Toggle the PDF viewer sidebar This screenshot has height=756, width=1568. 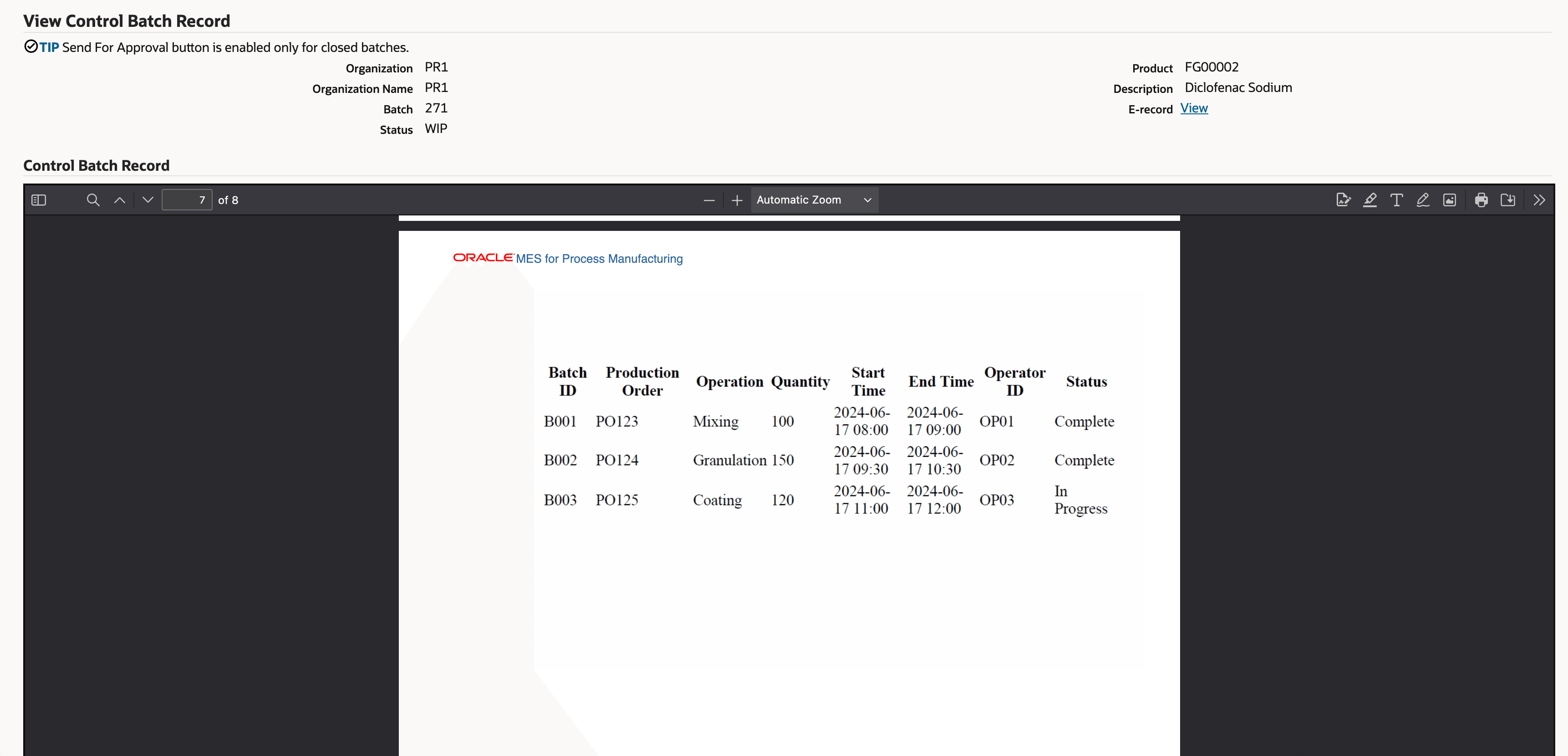pos(38,199)
